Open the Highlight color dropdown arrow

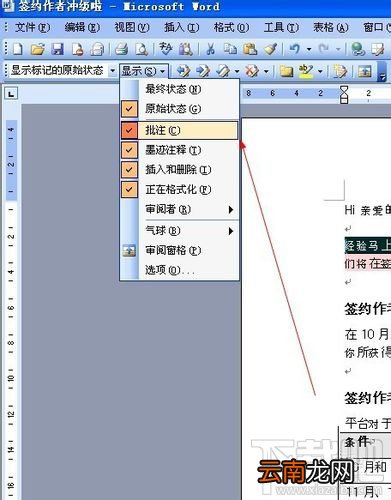(x=320, y=71)
